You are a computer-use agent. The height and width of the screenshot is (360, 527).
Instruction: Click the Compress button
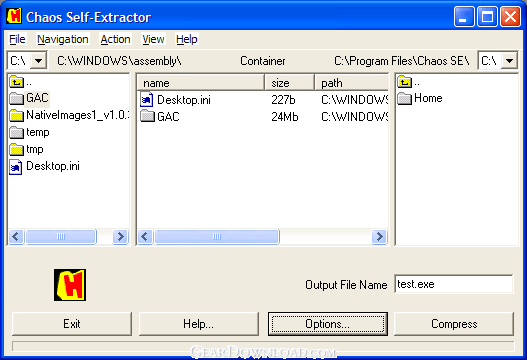click(x=454, y=324)
